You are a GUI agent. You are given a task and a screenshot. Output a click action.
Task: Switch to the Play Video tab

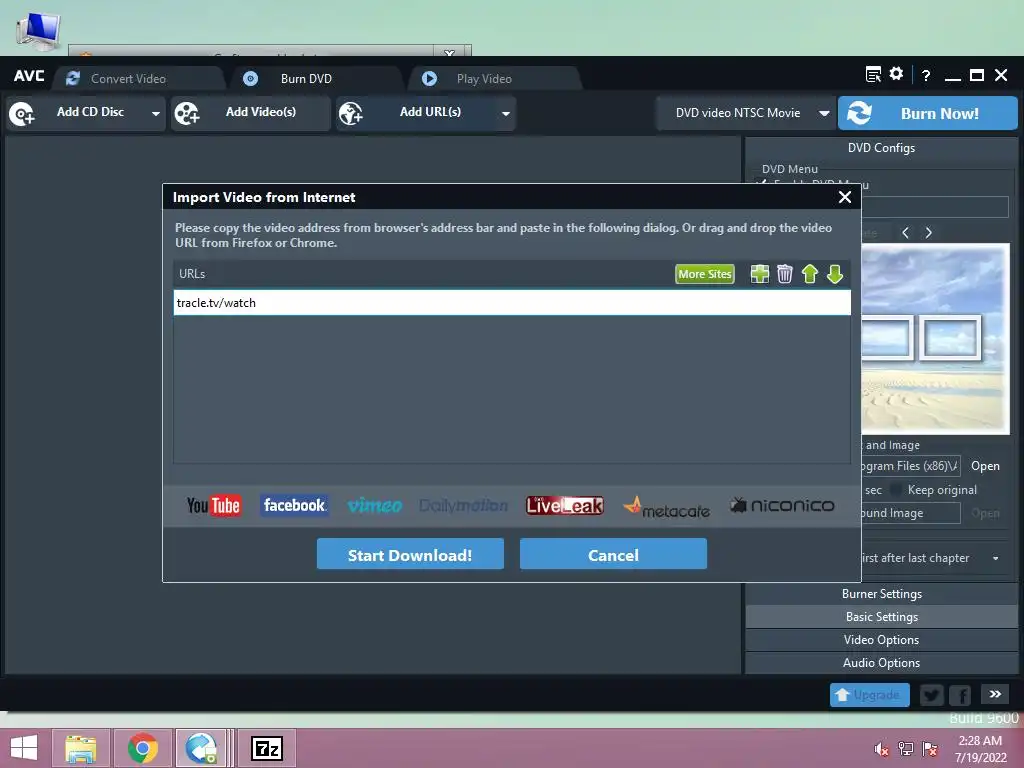(494, 78)
